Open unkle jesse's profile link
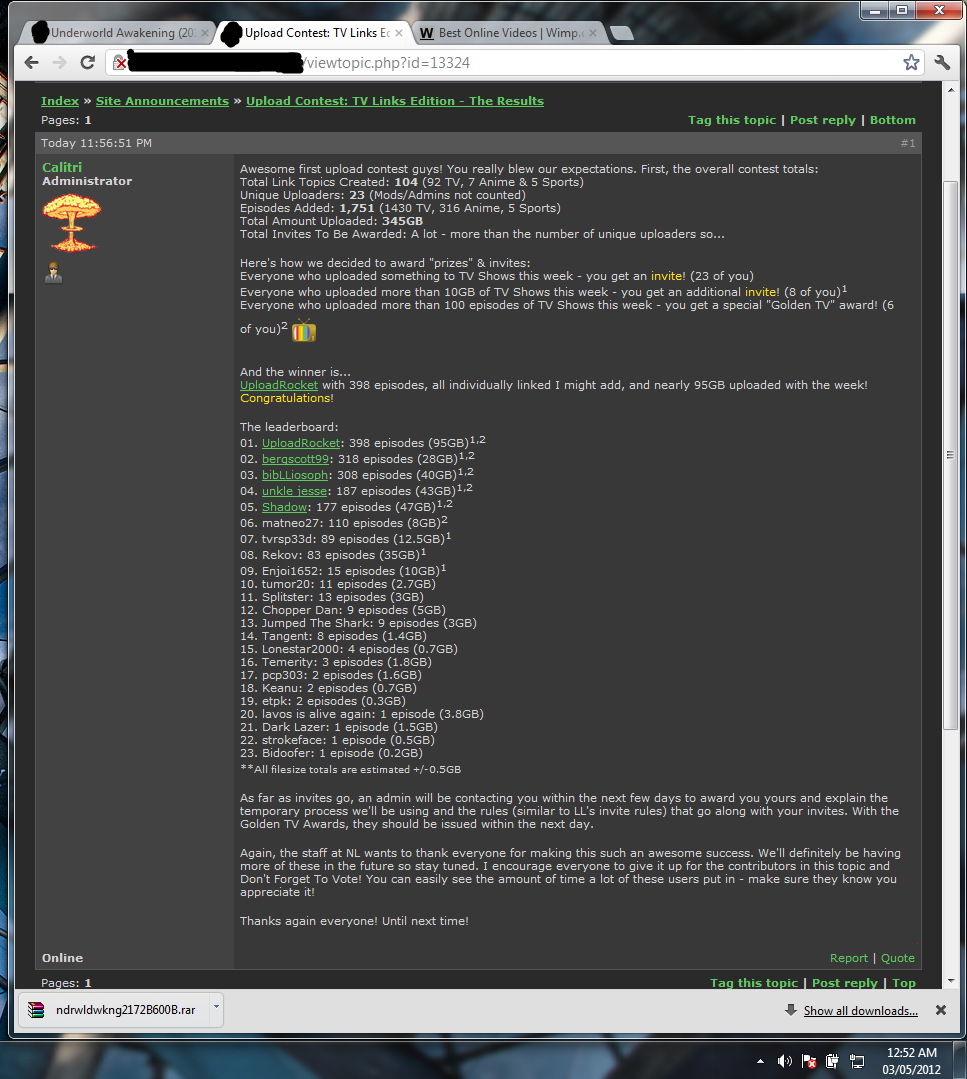Image resolution: width=967 pixels, height=1079 pixels. (295, 491)
